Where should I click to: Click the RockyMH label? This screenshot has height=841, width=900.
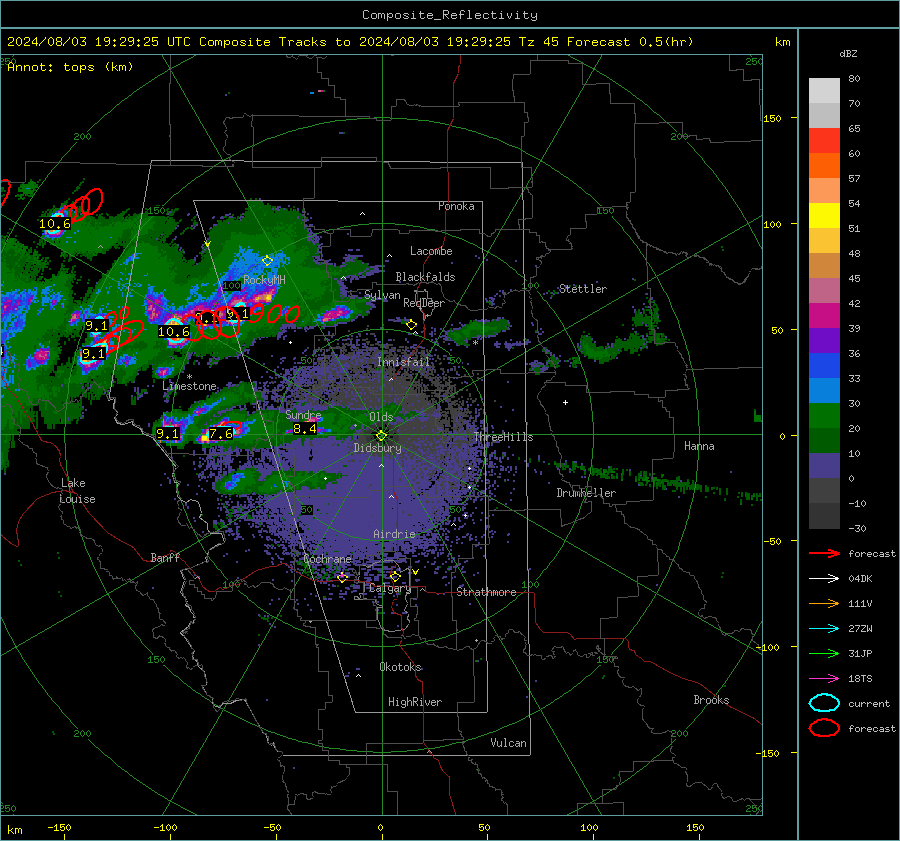point(264,280)
